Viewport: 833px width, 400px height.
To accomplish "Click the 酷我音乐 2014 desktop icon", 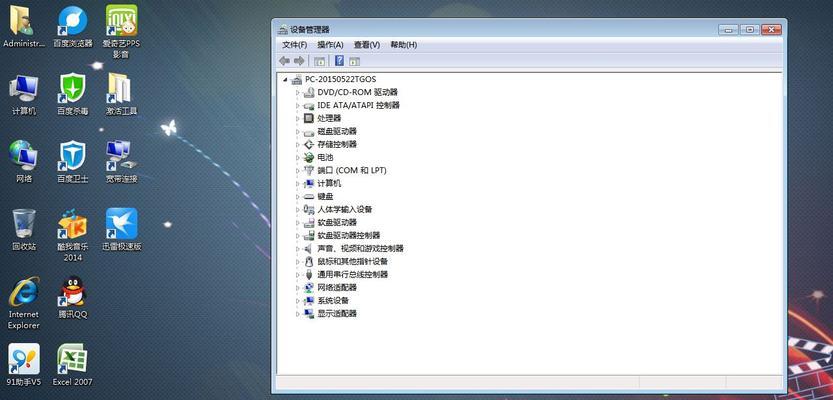I will tap(72, 226).
